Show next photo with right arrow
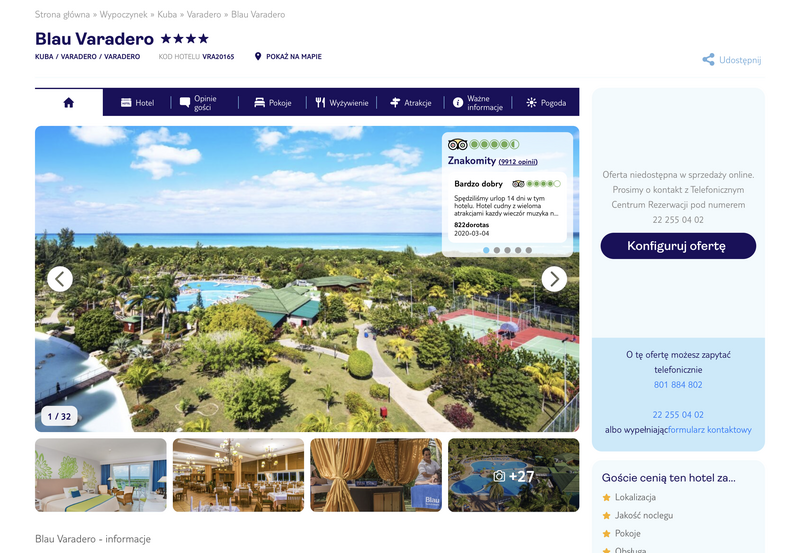Viewport: 800px width, 553px height. point(554,279)
